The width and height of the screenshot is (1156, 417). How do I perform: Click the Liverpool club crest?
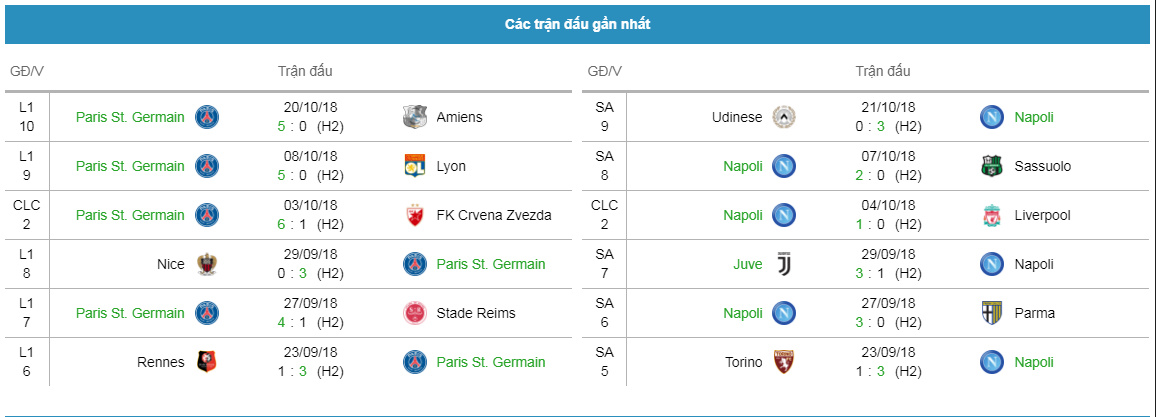click(992, 215)
